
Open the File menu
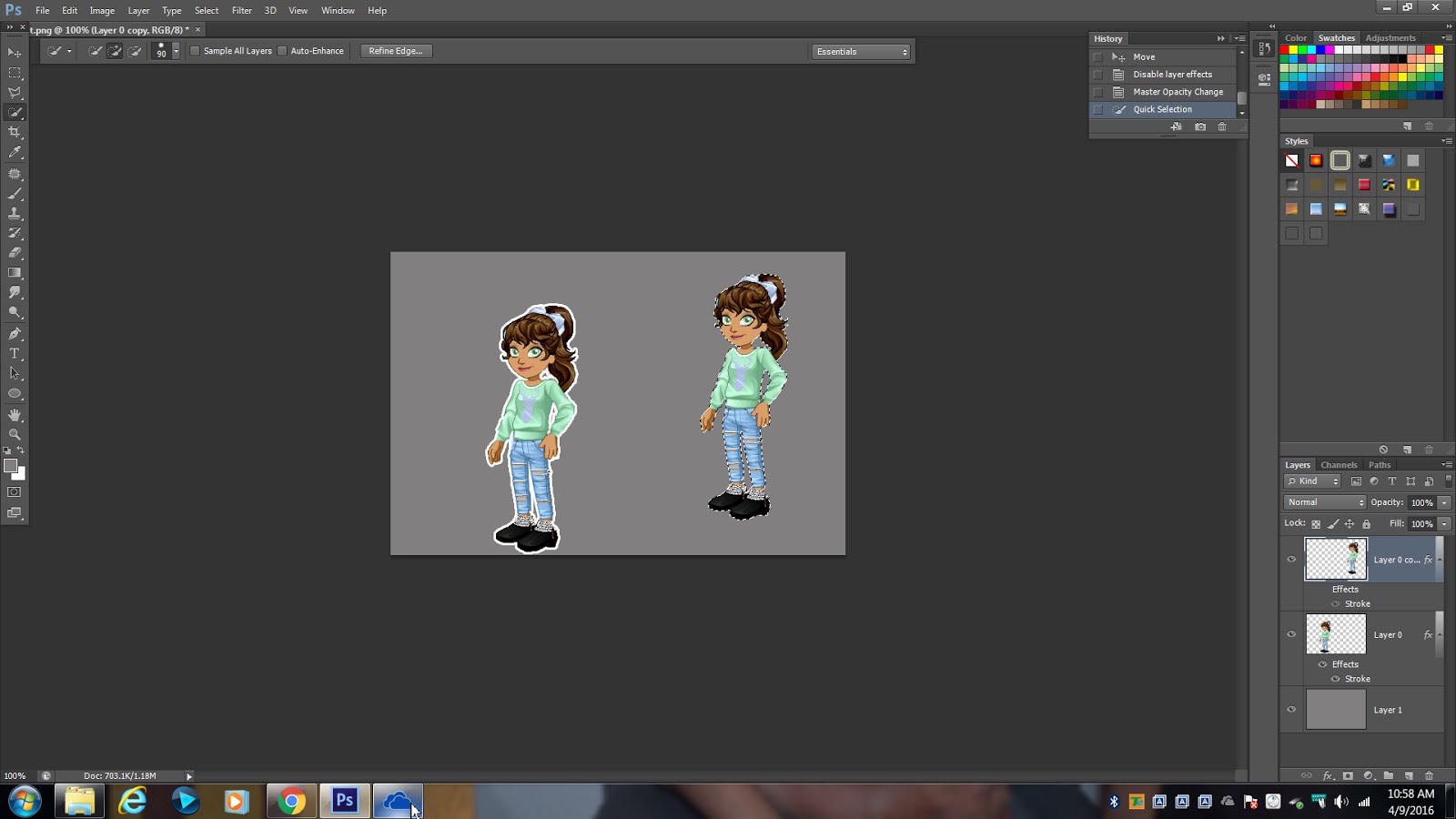43,11
